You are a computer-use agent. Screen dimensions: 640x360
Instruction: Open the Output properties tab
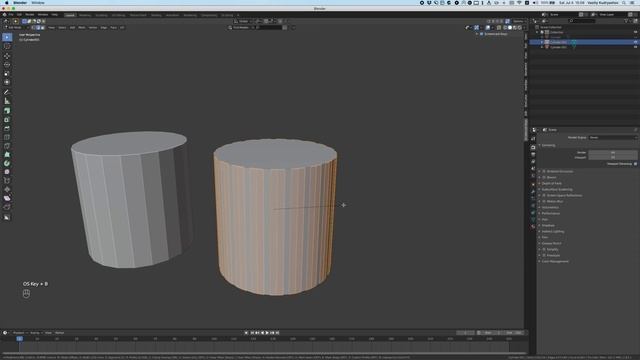pos(533,155)
